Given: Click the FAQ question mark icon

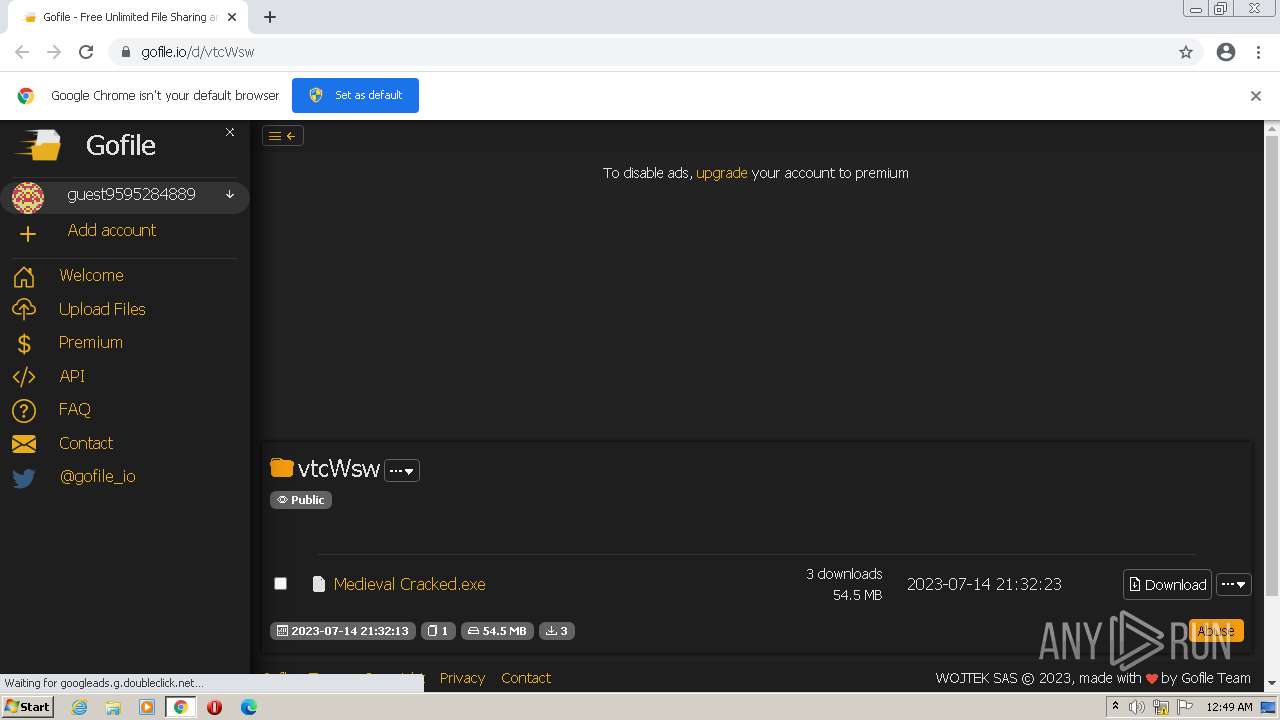Looking at the screenshot, I should tap(24, 411).
